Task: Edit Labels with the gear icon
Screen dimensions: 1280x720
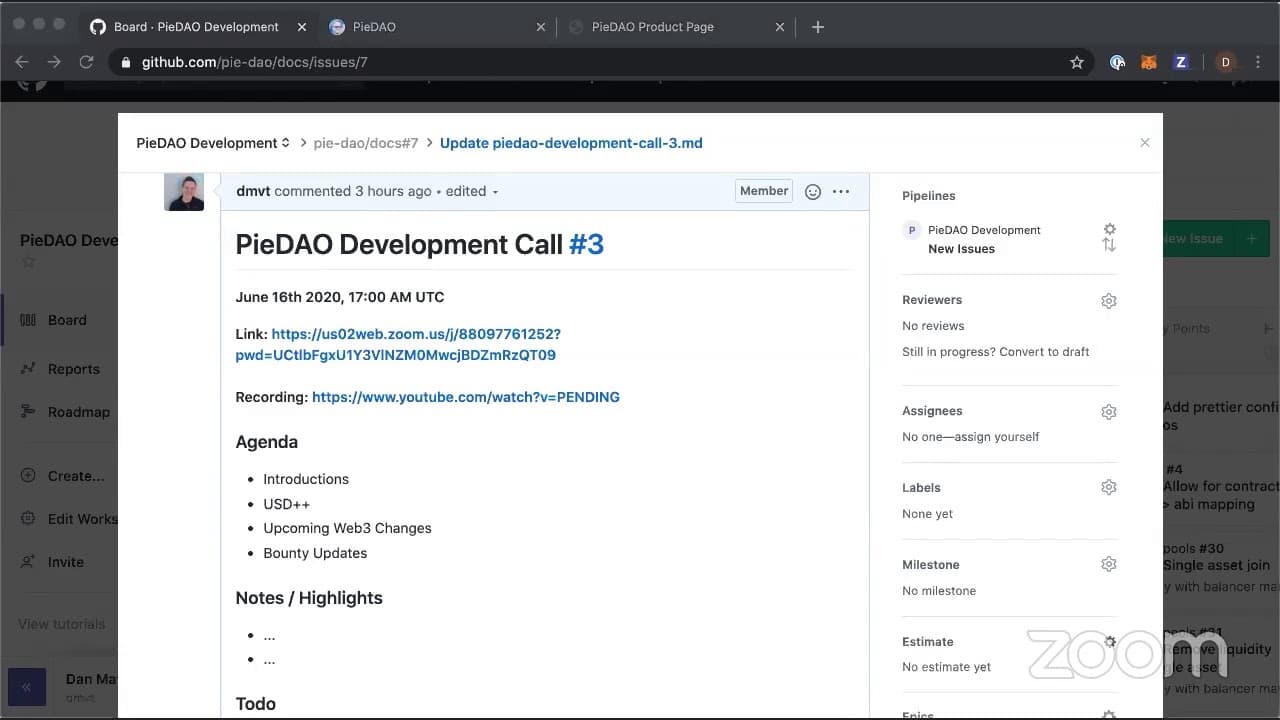Action: tap(1109, 487)
